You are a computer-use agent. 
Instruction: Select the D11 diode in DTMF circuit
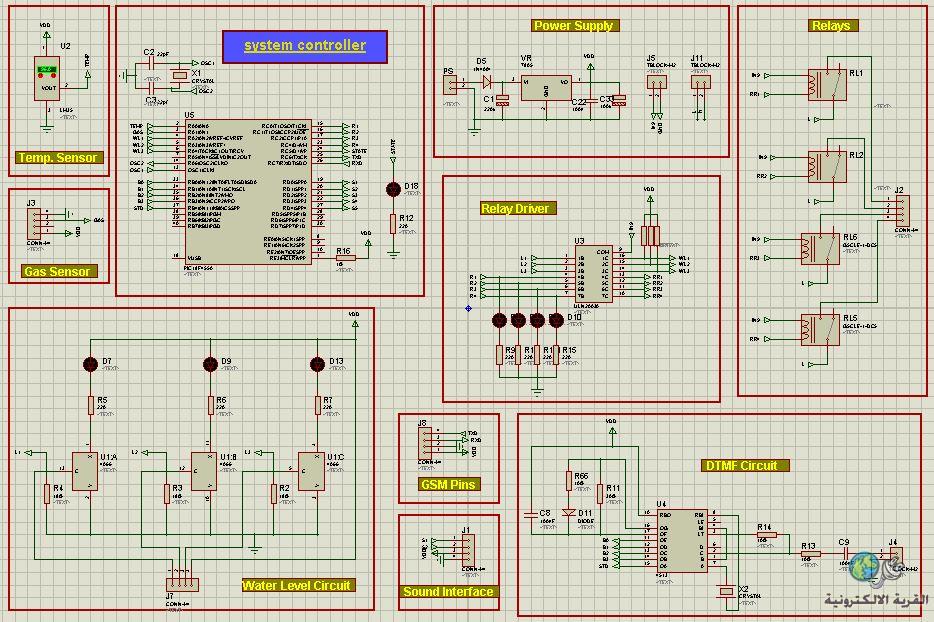point(569,512)
